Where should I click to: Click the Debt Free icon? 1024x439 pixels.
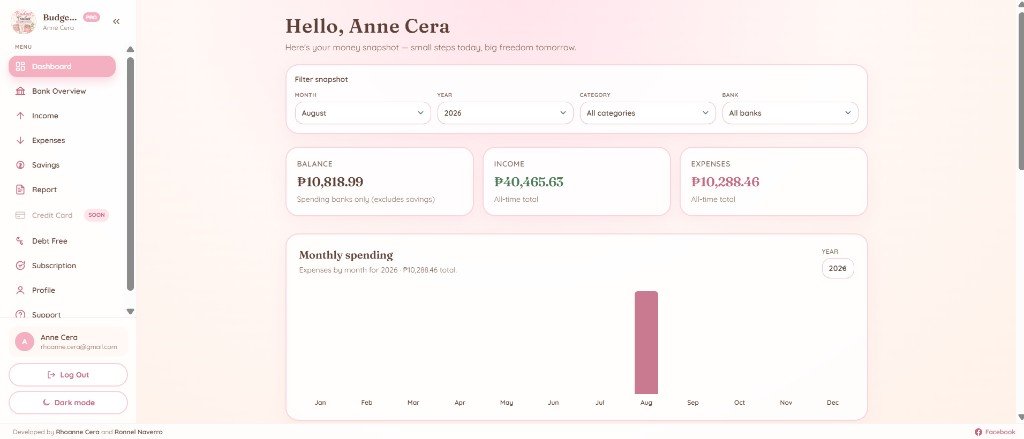click(20, 241)
